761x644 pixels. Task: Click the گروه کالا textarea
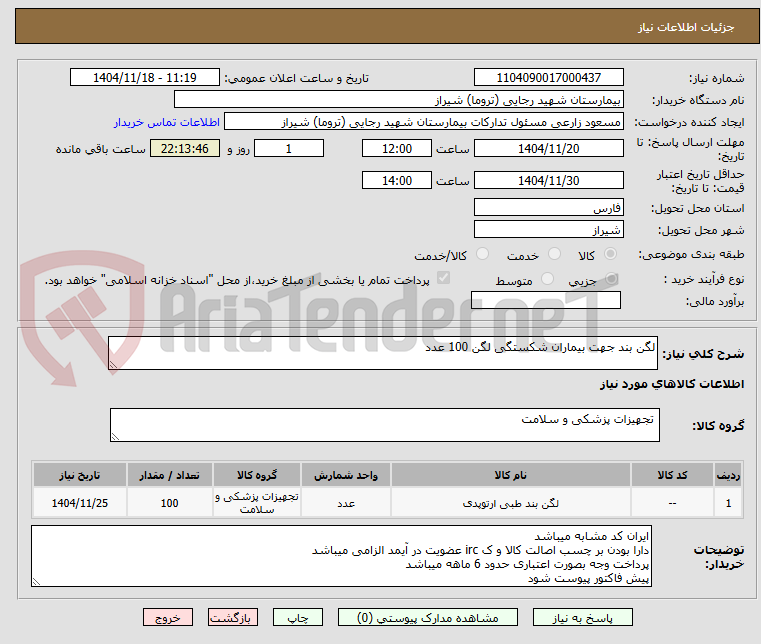click(384, 425)
